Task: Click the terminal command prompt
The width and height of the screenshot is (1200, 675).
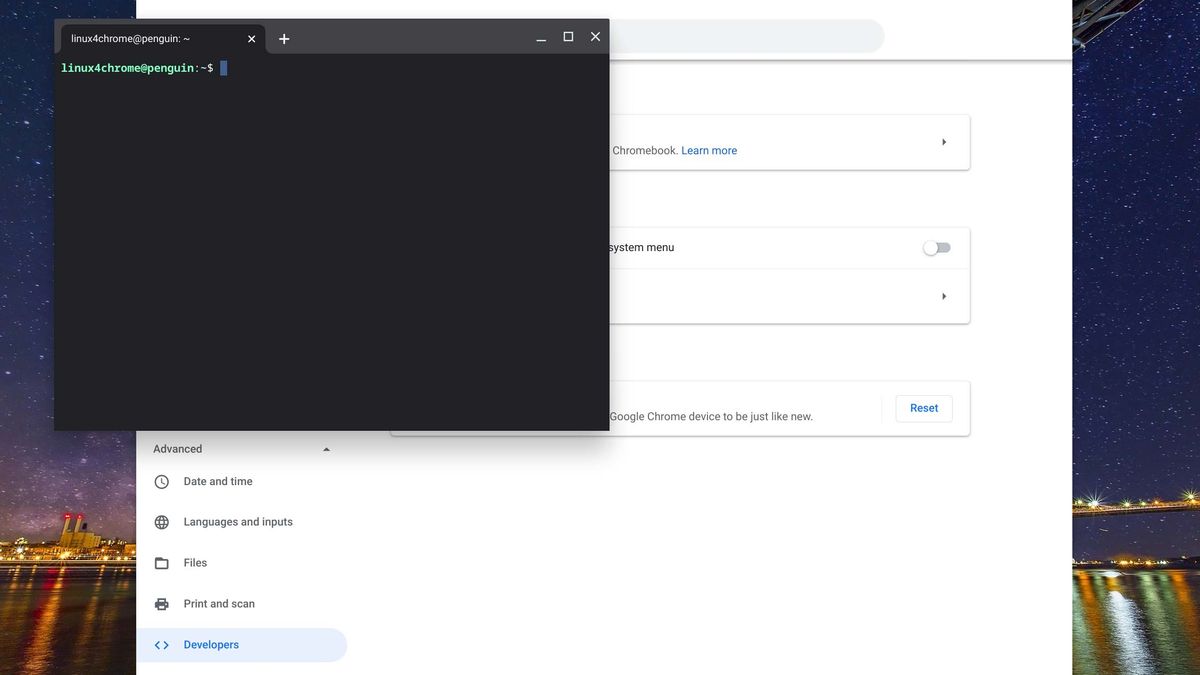Action: pyautogui.click(x=222, y=67)
